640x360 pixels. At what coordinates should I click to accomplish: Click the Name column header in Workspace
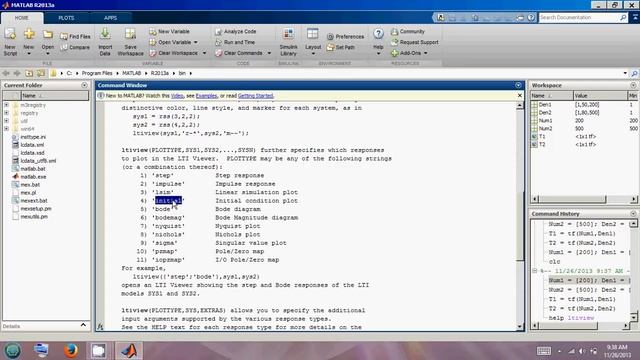tap(552, 96)
